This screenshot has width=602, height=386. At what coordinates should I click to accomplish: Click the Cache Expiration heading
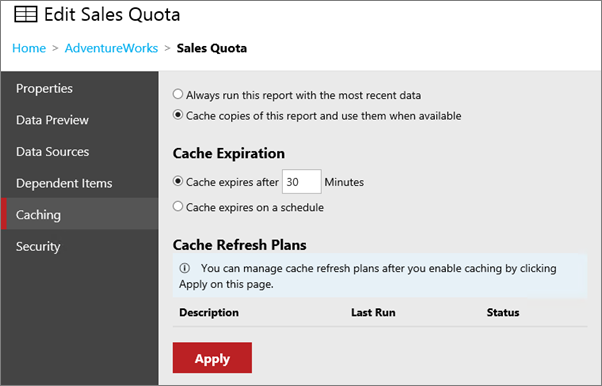pos(229,153)
